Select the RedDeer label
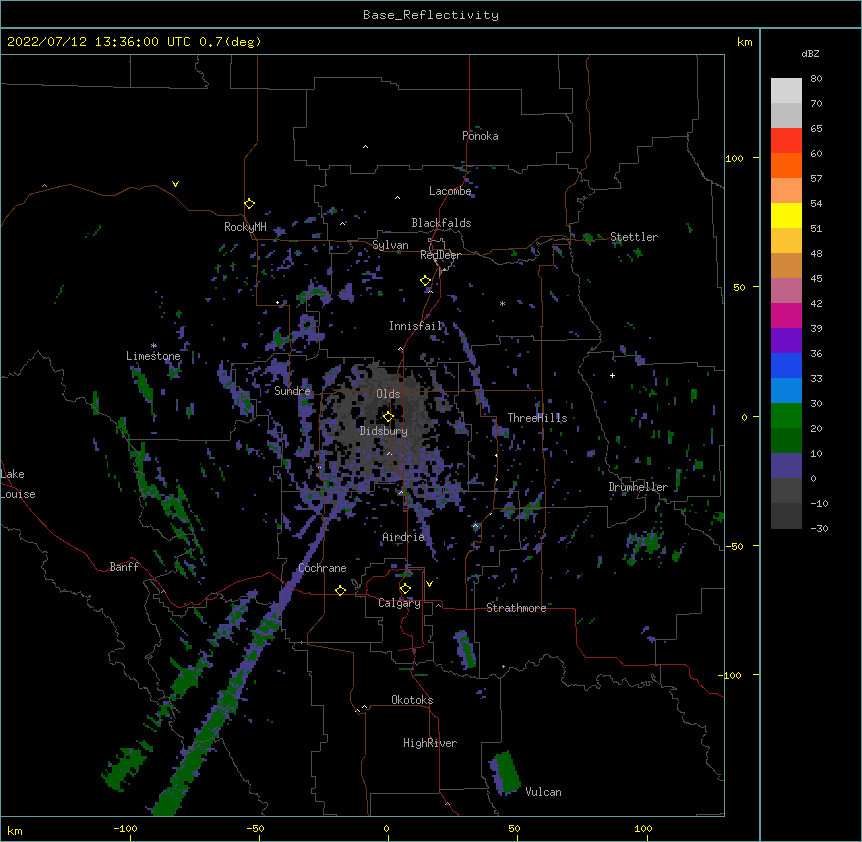Screen dimensions: 862x842 pyautogui.click(x=440, y=255)
